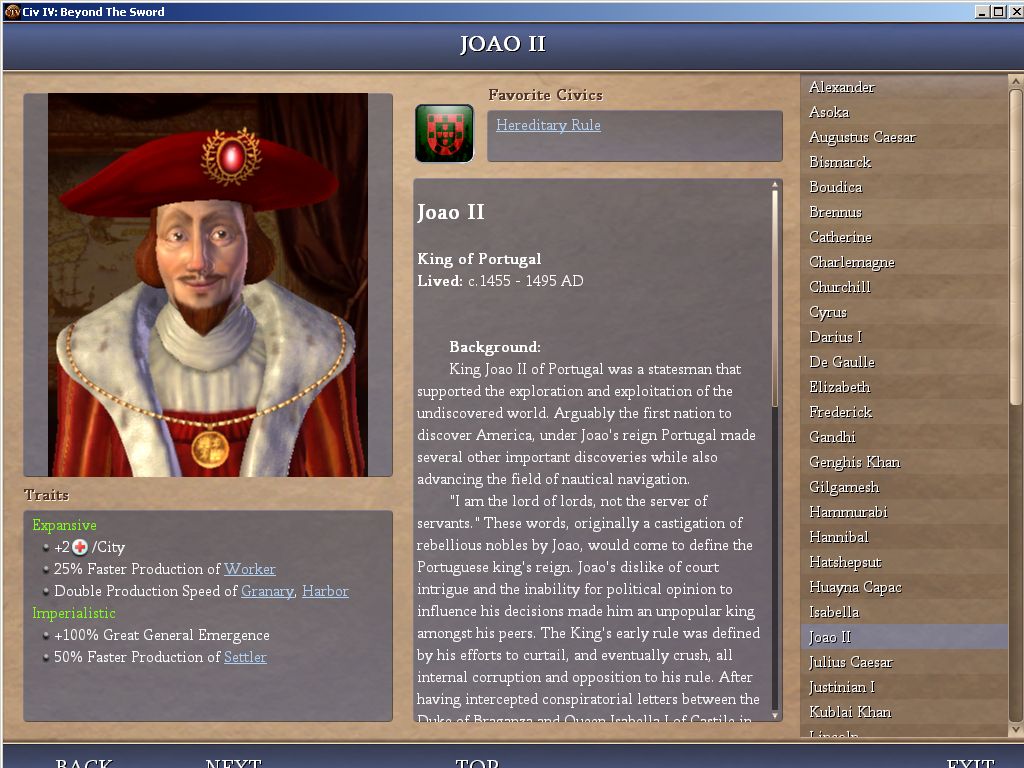
Task: Select Catherine in the leader list
Action: 904,237
